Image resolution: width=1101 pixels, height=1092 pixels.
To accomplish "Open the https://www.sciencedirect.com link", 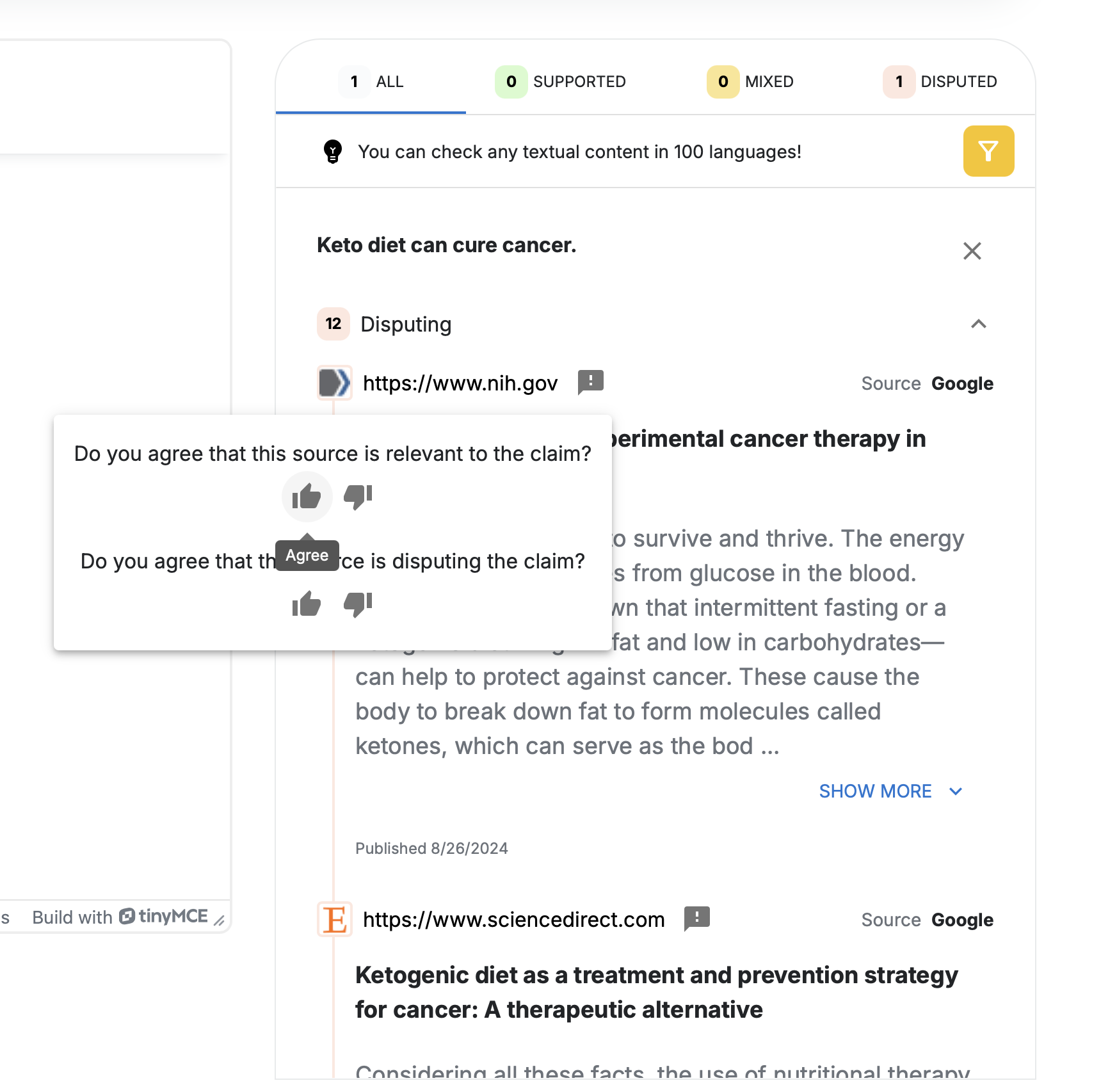I will point(514,920).
